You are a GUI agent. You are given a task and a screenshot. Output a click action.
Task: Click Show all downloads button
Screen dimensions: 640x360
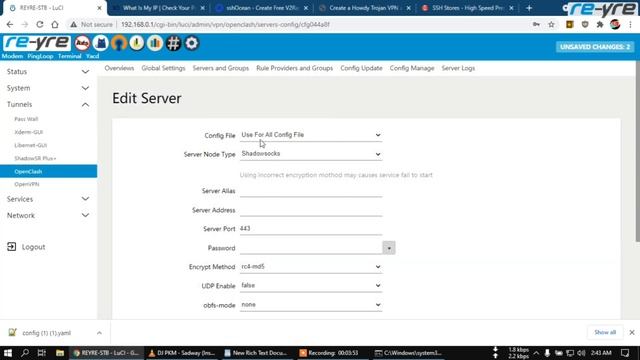(x=605, y=332)
